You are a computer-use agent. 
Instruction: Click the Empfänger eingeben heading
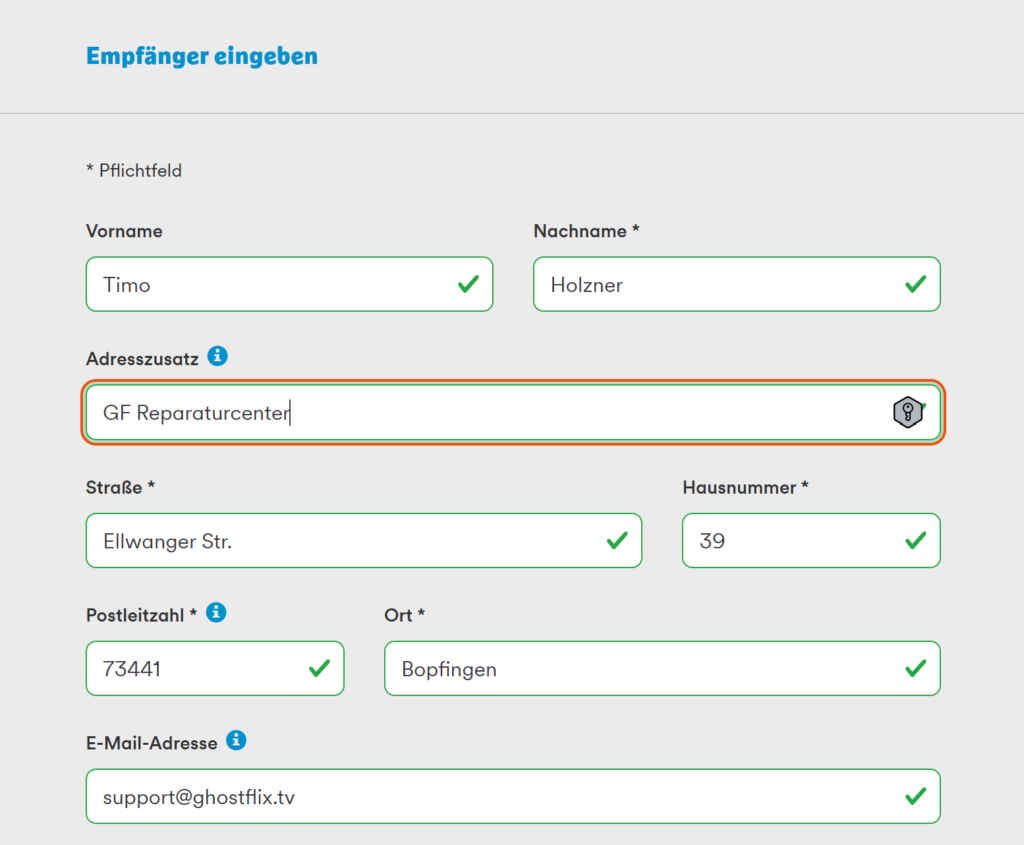(202, 56)
